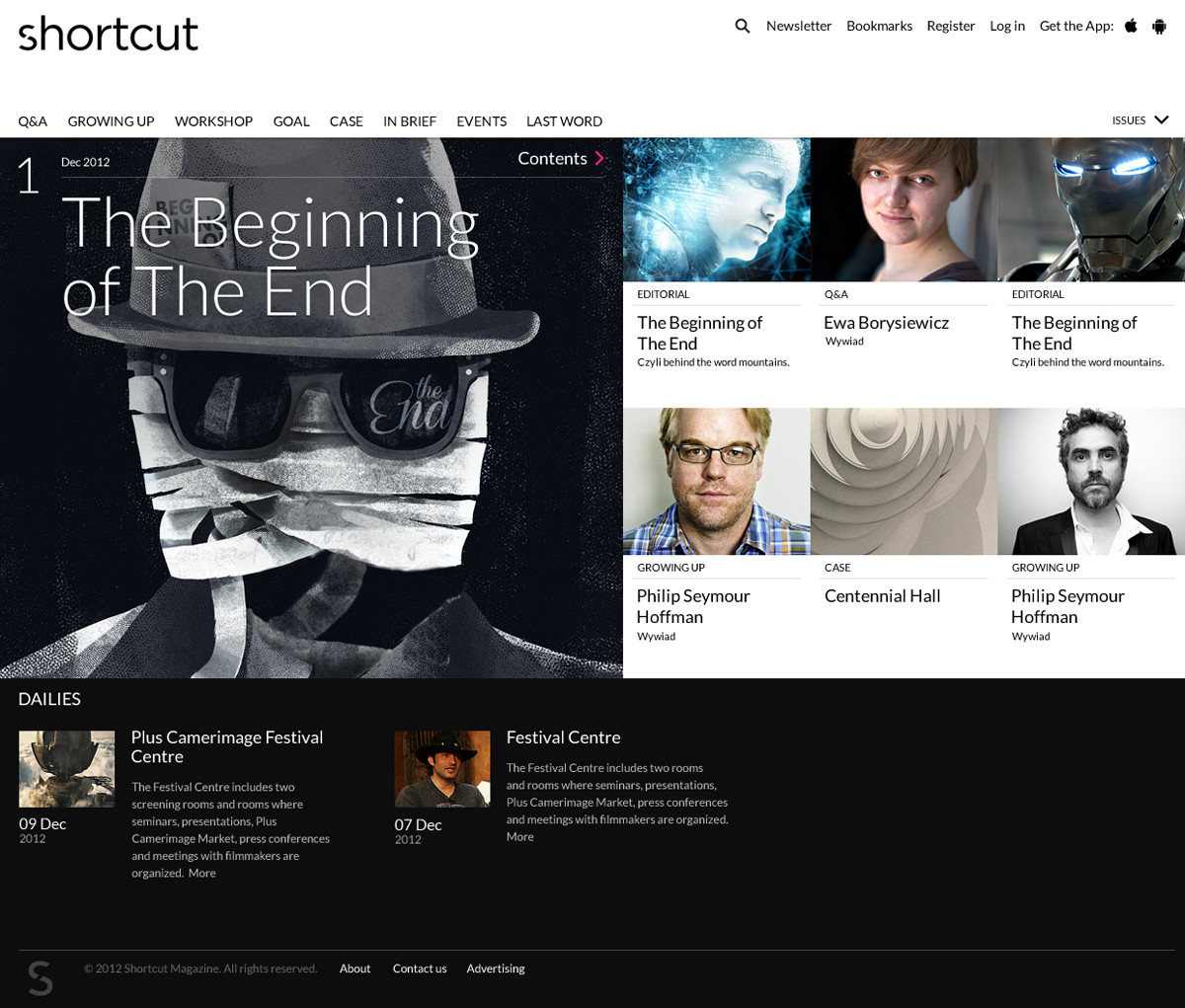Screen dimensions: 1185x1008
Task: Open the Last Word section
Action: tap(564, 121)
